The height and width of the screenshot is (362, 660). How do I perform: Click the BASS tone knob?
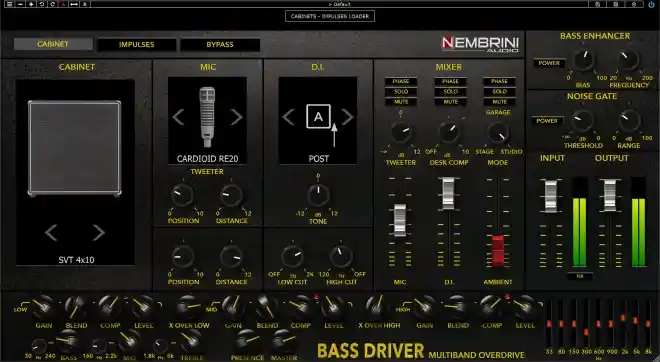coord(69,341)
